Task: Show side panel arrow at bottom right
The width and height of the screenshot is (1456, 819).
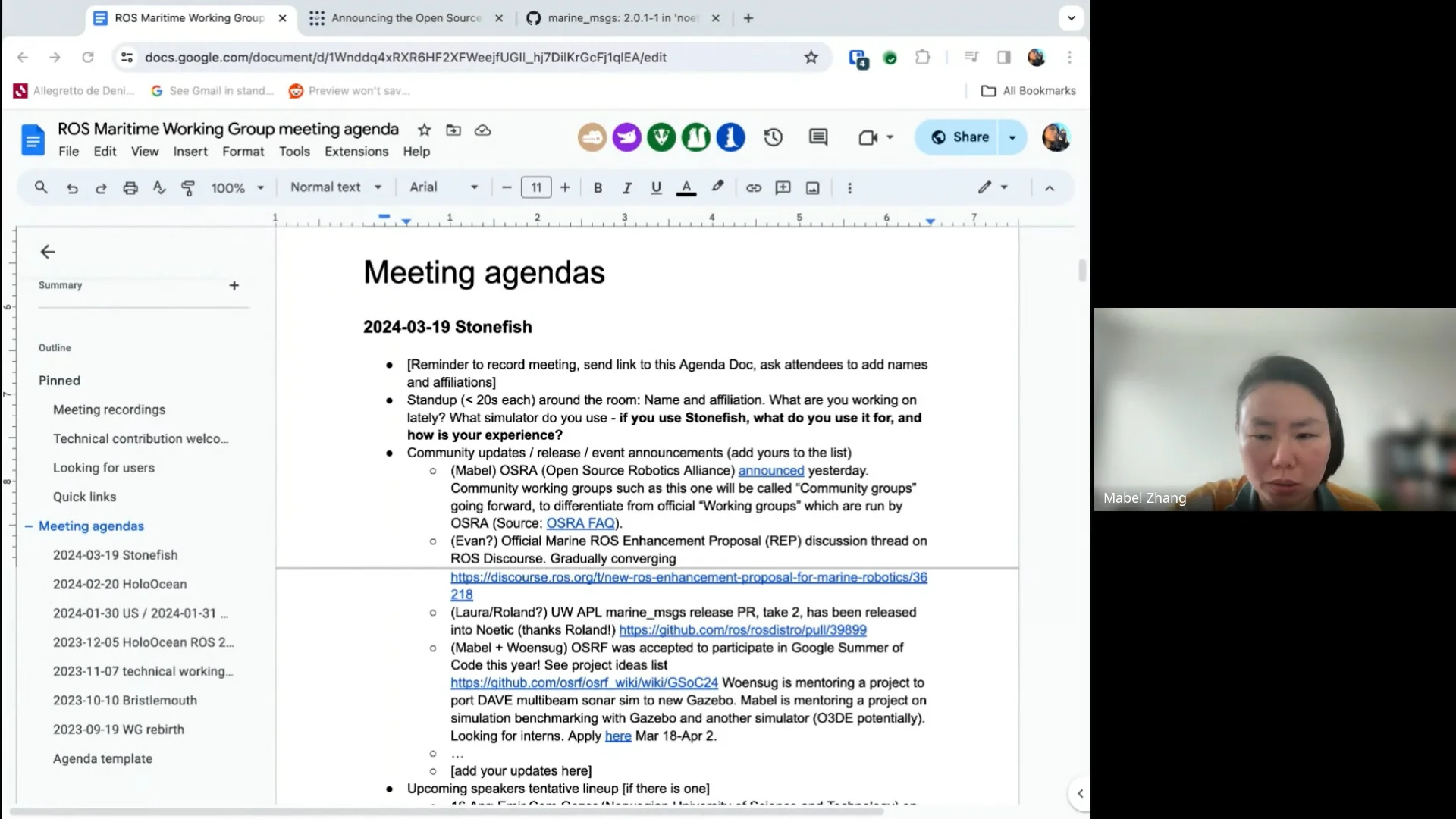Action: 1080,793
